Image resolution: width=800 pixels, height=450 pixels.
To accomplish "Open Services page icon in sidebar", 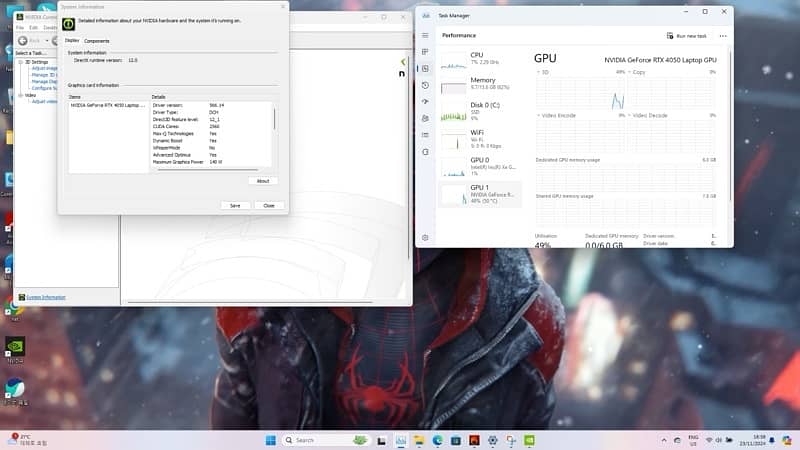I will 426,151.
